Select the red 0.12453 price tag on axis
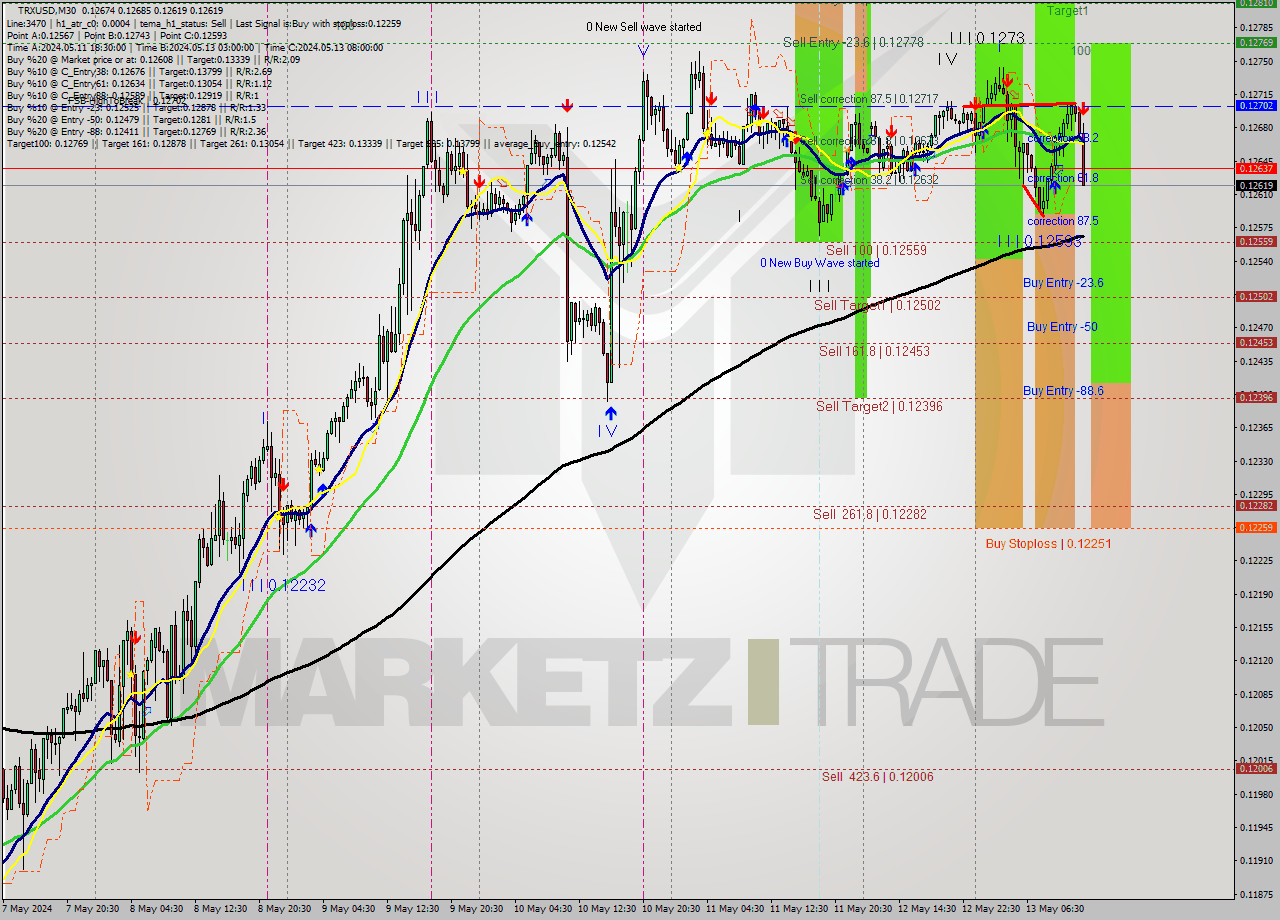Viewport: 1280px width, 920px height. click(x=1256, y=342)
